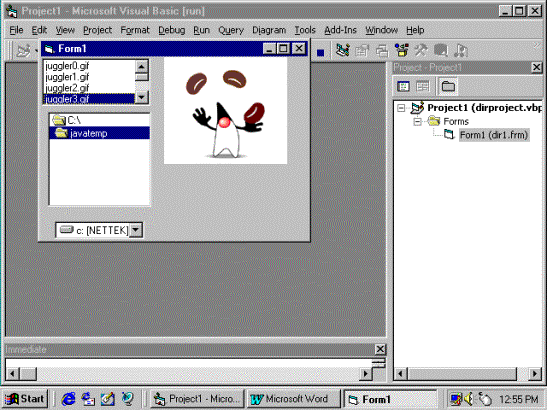Viewport: 547px width, 410px height.
Task: Open the Data View Window icon
Action: [x=441, y=51]
